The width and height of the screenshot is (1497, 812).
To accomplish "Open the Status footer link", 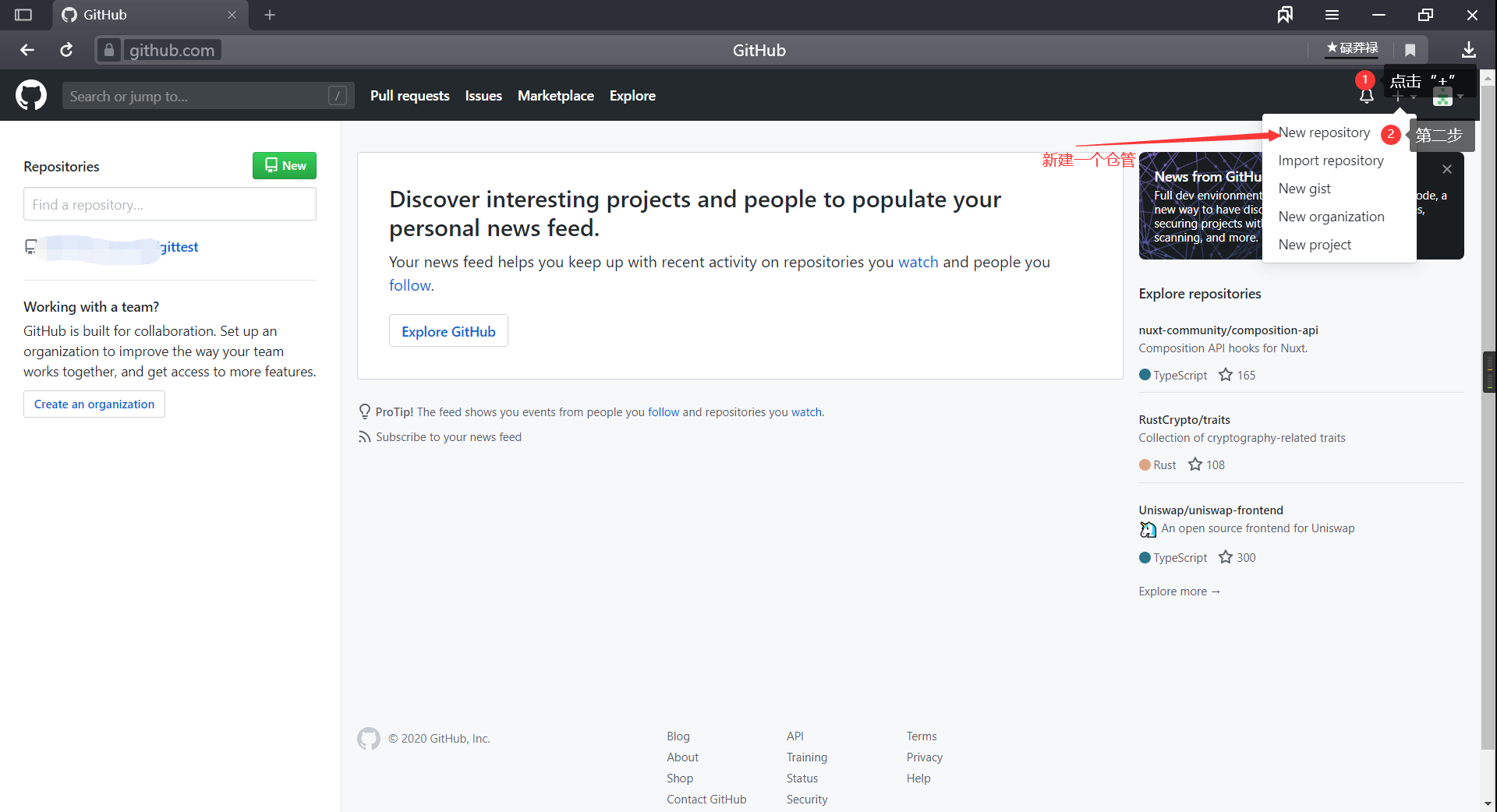I will point(802,778).
